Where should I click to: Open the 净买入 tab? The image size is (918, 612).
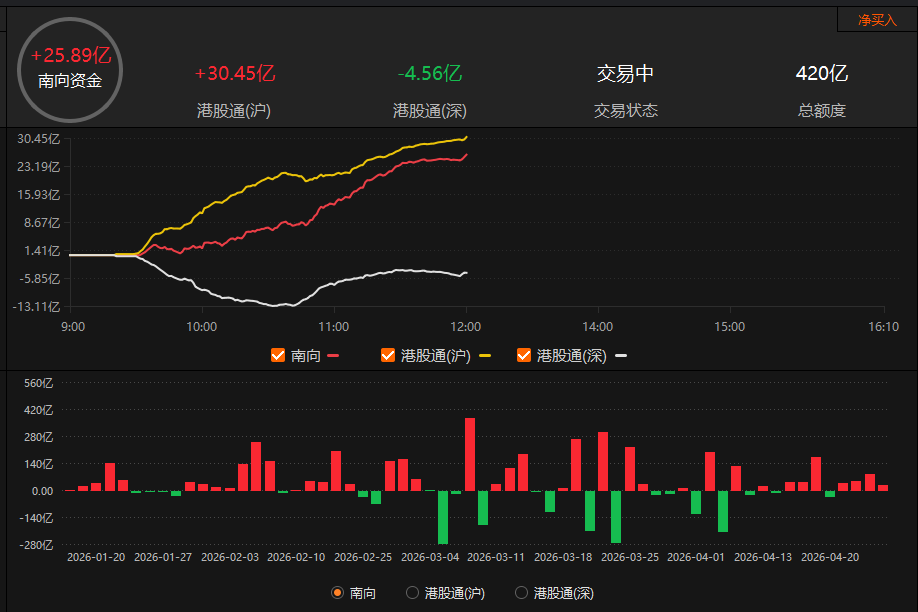point(877,20)
